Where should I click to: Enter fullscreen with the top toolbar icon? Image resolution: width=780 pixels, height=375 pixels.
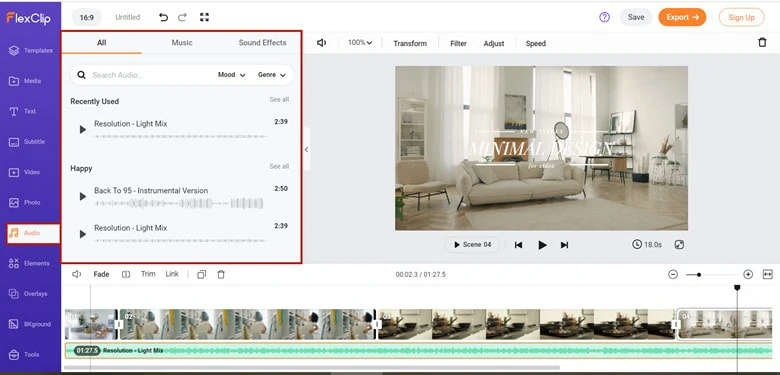coord(204,17)
